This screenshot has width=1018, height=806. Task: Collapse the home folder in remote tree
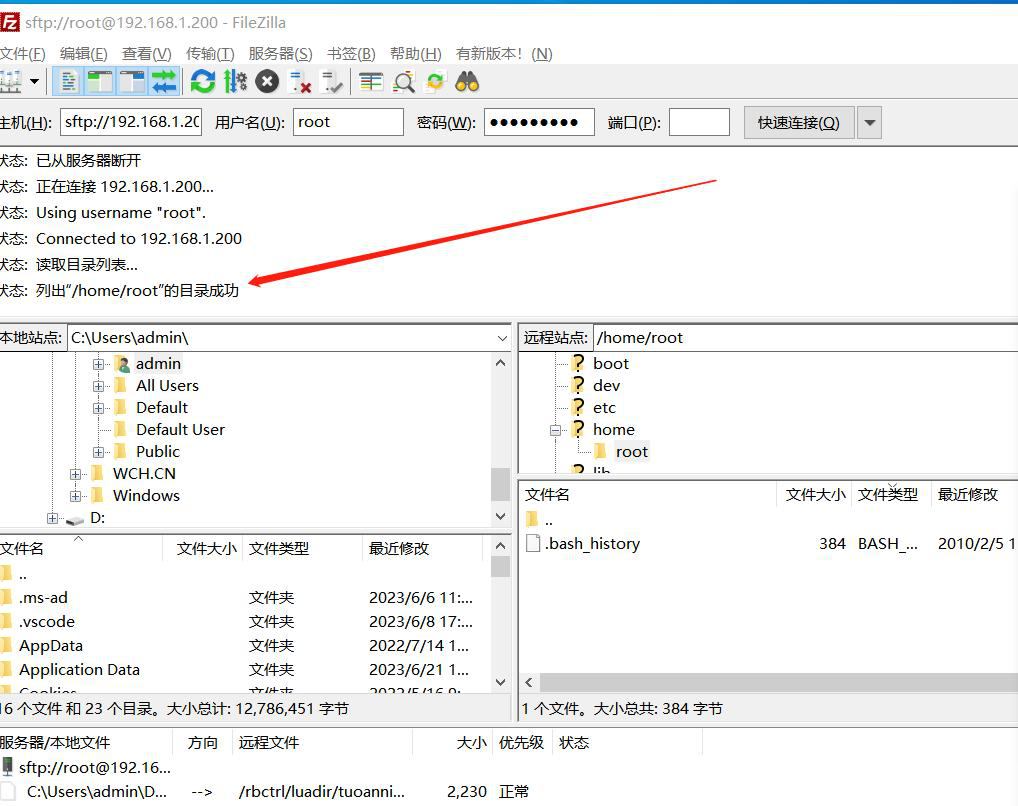(x=555, y=430)
